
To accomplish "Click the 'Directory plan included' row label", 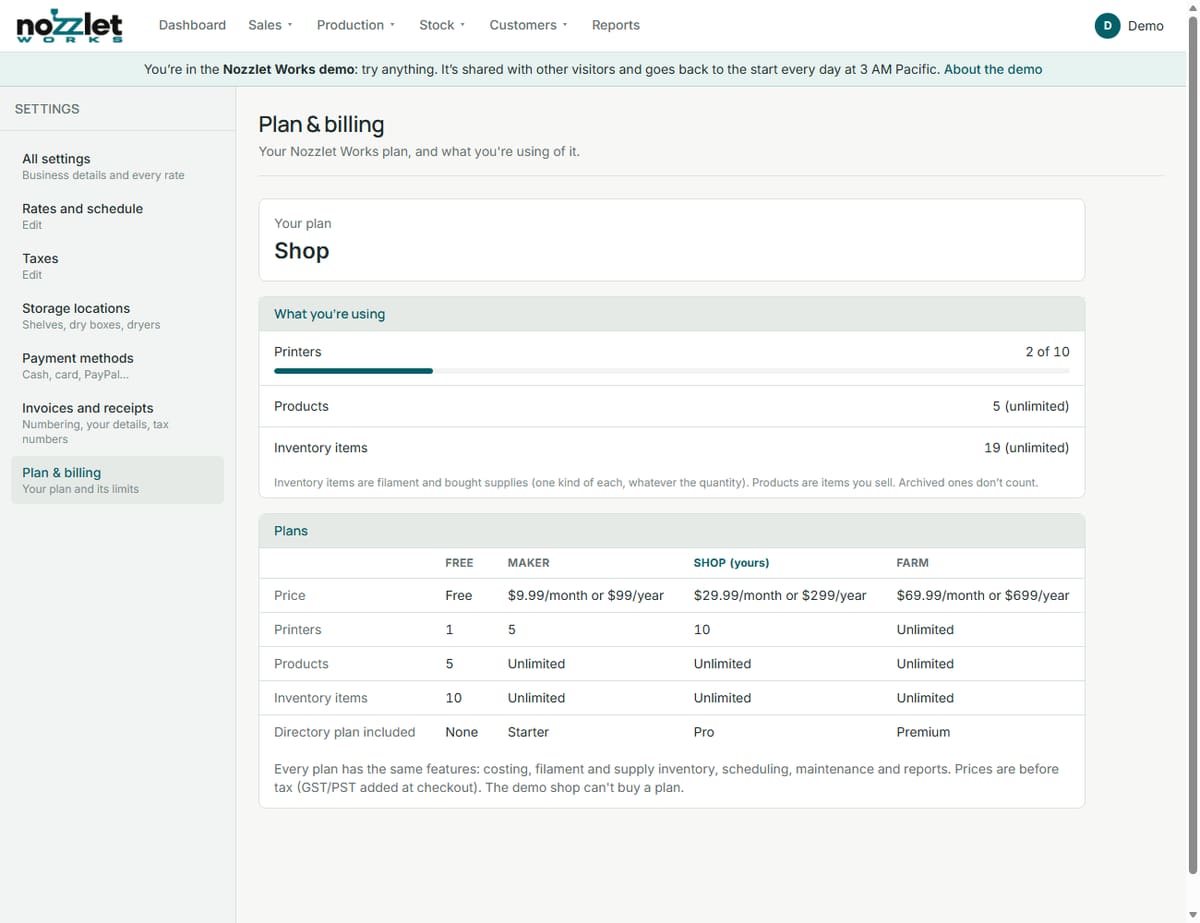I will pyautogui.click(x=345, y=732).
